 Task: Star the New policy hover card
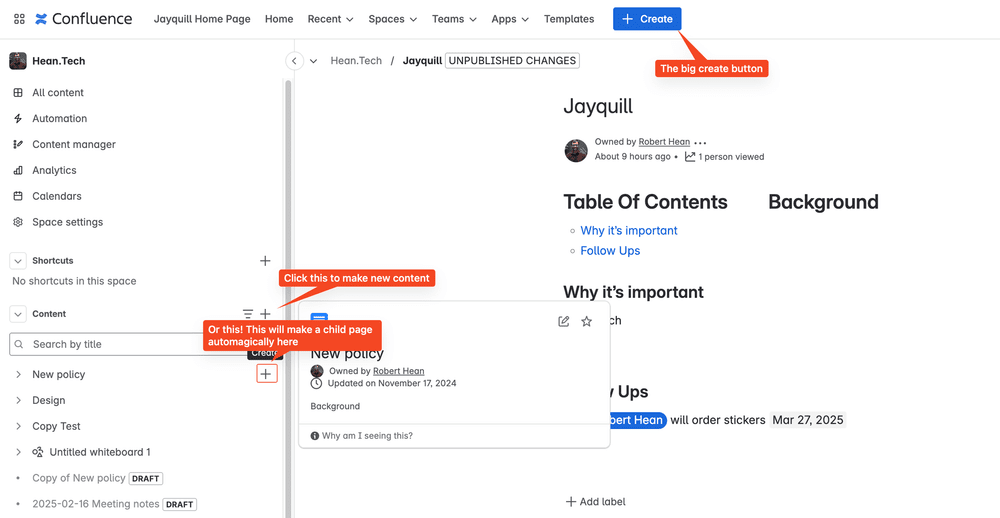tap(587, 322)
